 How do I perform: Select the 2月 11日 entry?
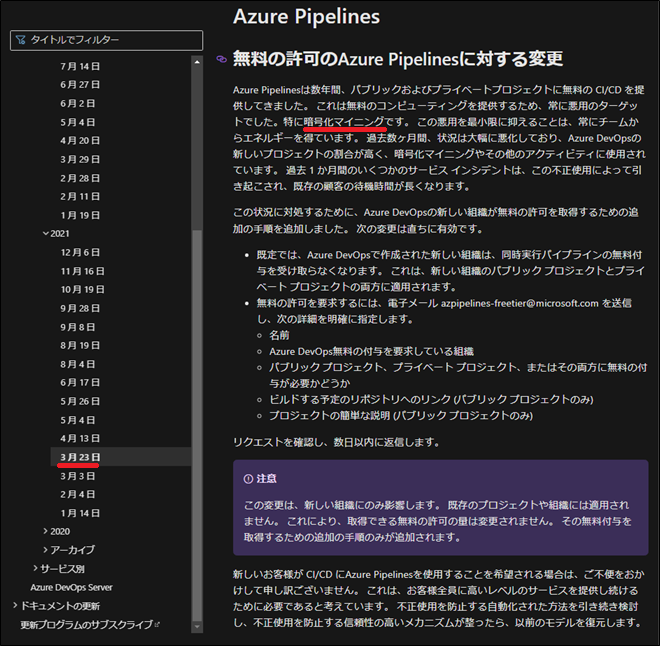(80, 197)
